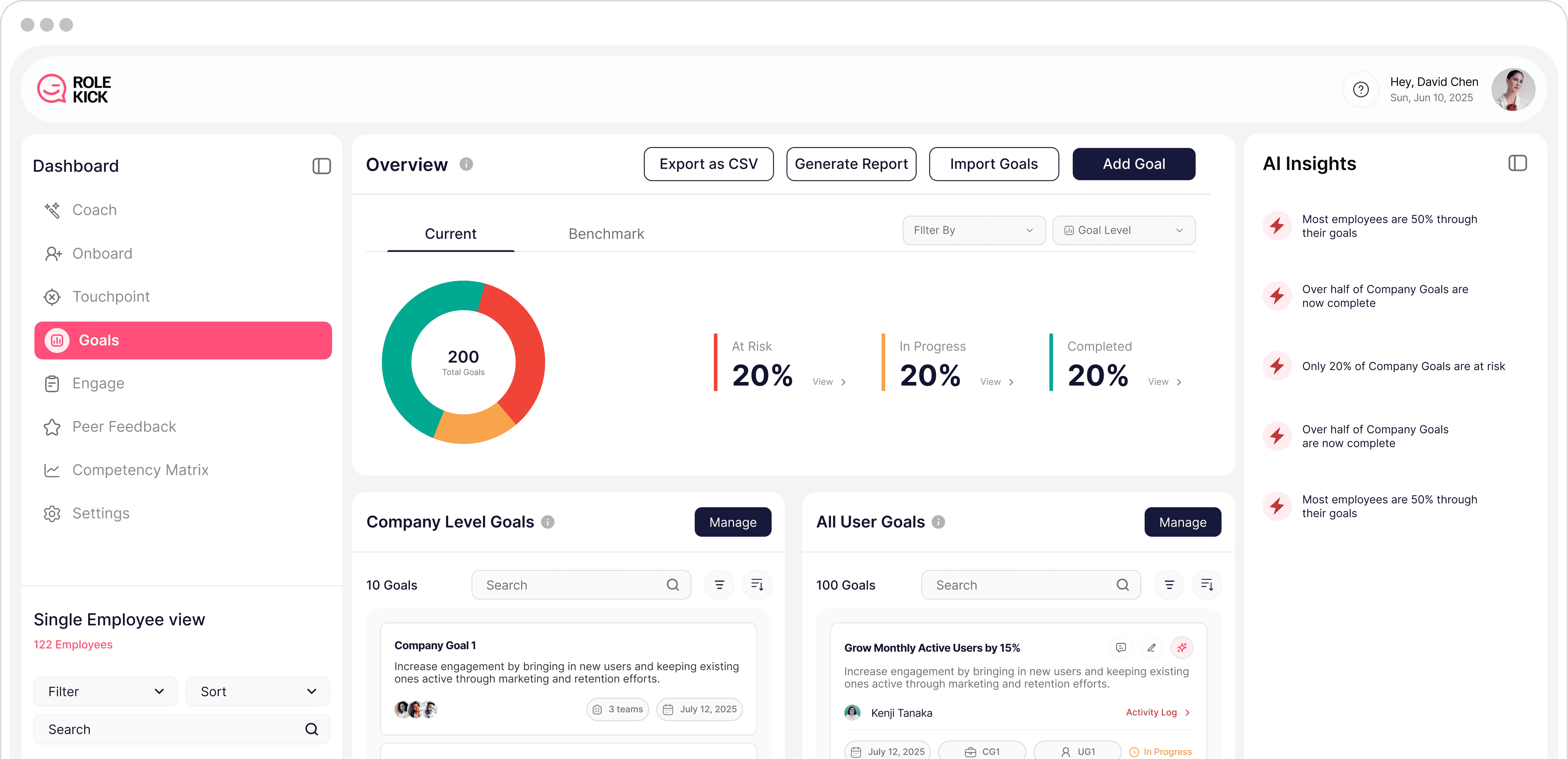This screenshot has width=1568, height=759.
Task: Open Peer Feedback in sidebar
Action: (x=124, y=427)
